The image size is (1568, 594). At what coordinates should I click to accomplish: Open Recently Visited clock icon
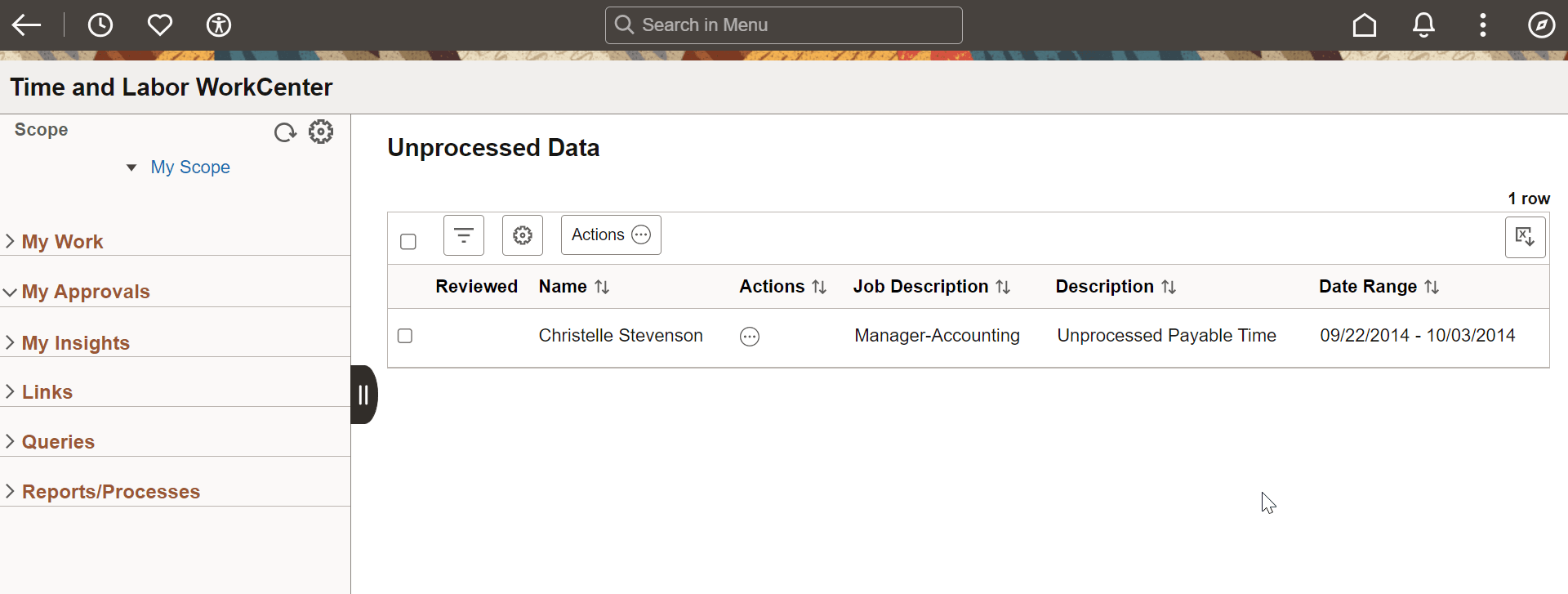[x=100, y=25]
